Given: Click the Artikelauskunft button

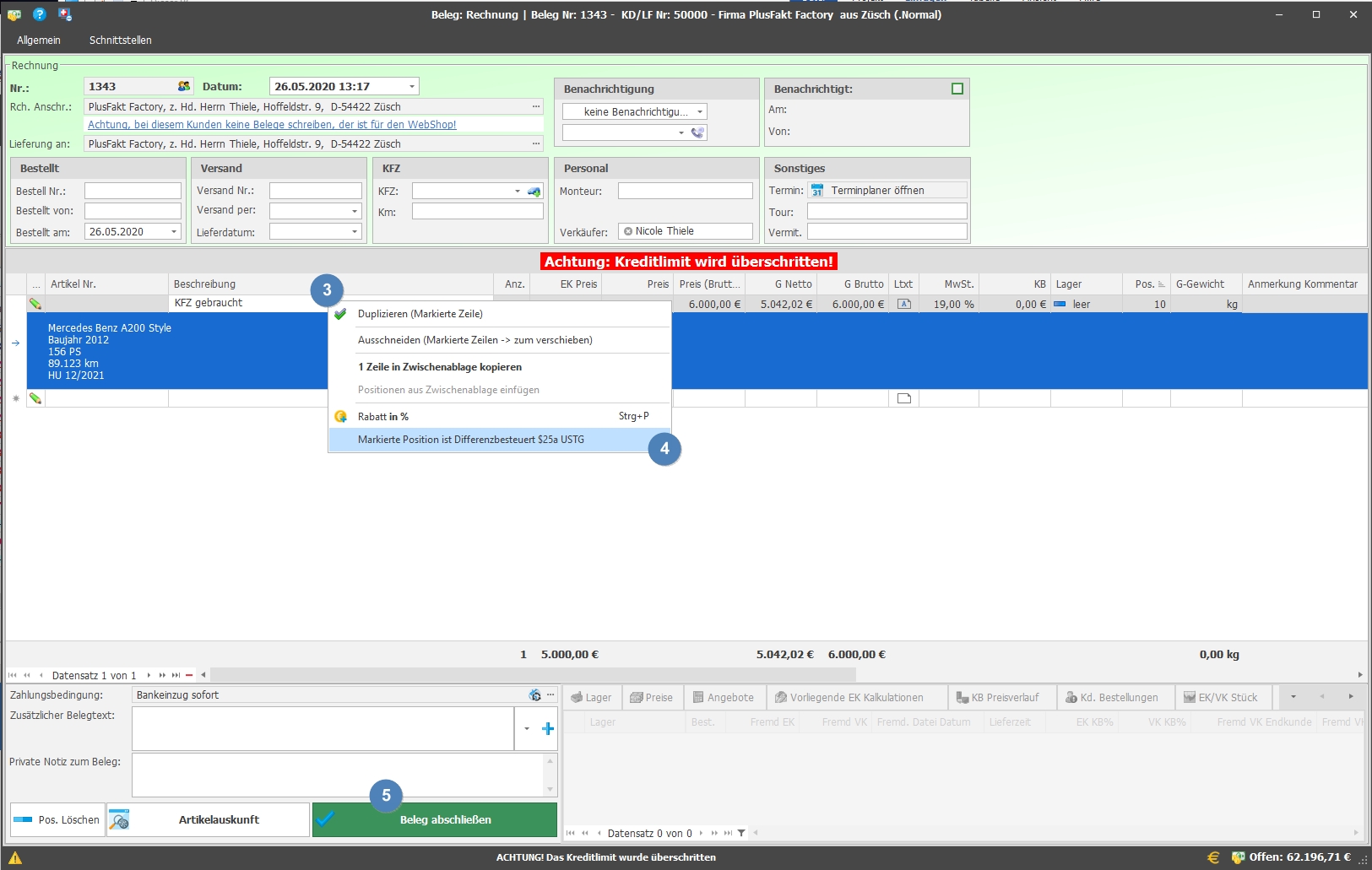Looking at the screenshot, I should pos(208,820).
